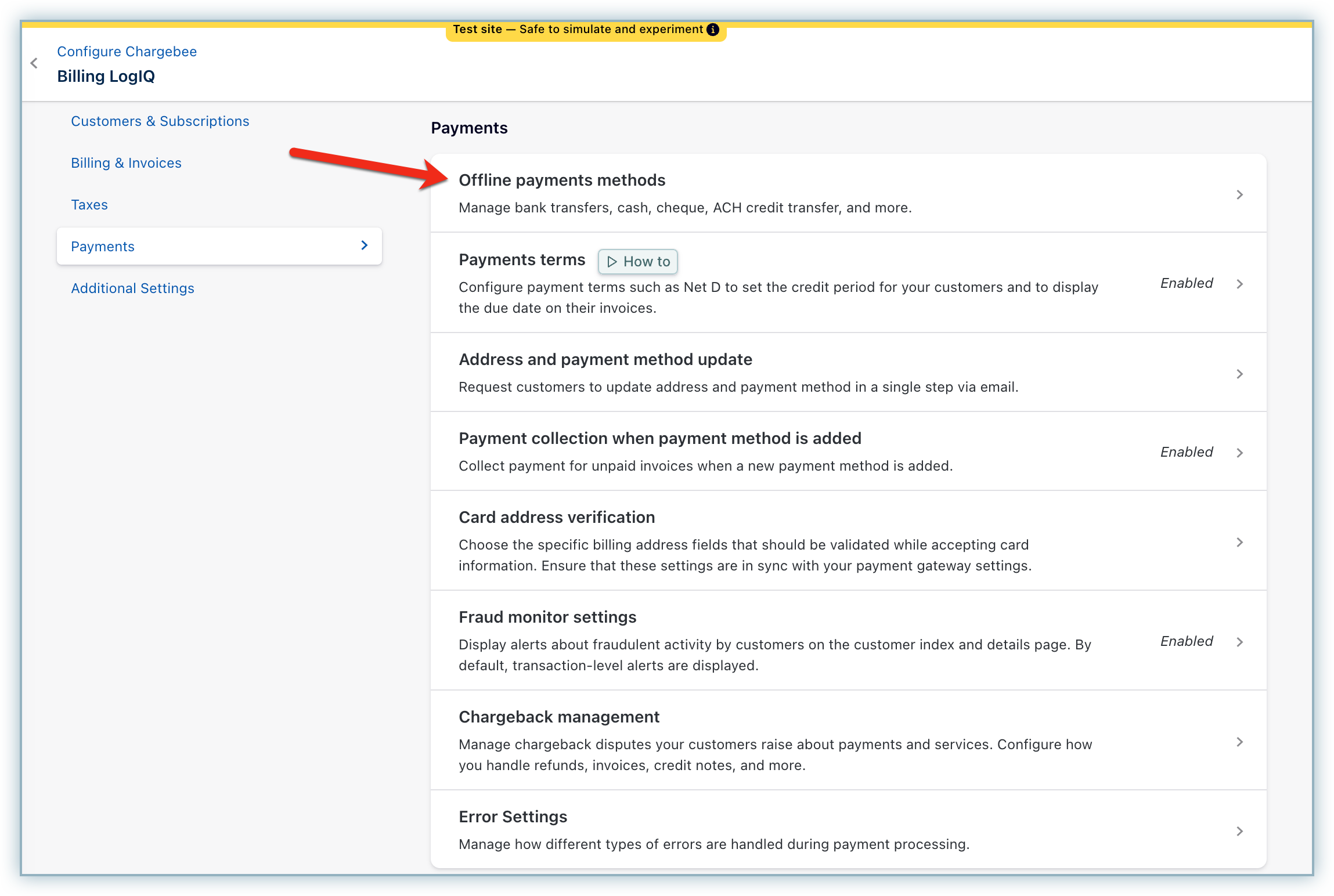The image size is (1334, 896).
Task: Open the Taxes settings section
Action: [x=89, y=205]
